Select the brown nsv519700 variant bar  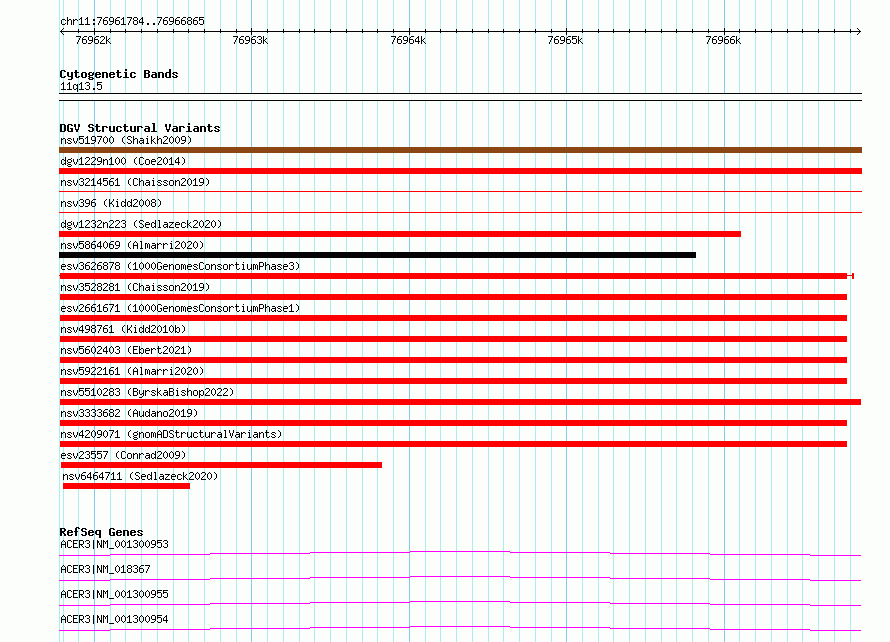pyautogui.click(x=460, y=150)
